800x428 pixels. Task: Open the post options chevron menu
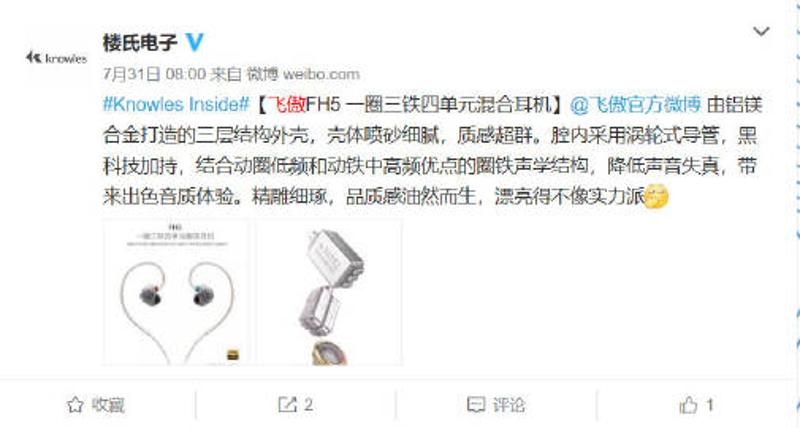point(761,32)
